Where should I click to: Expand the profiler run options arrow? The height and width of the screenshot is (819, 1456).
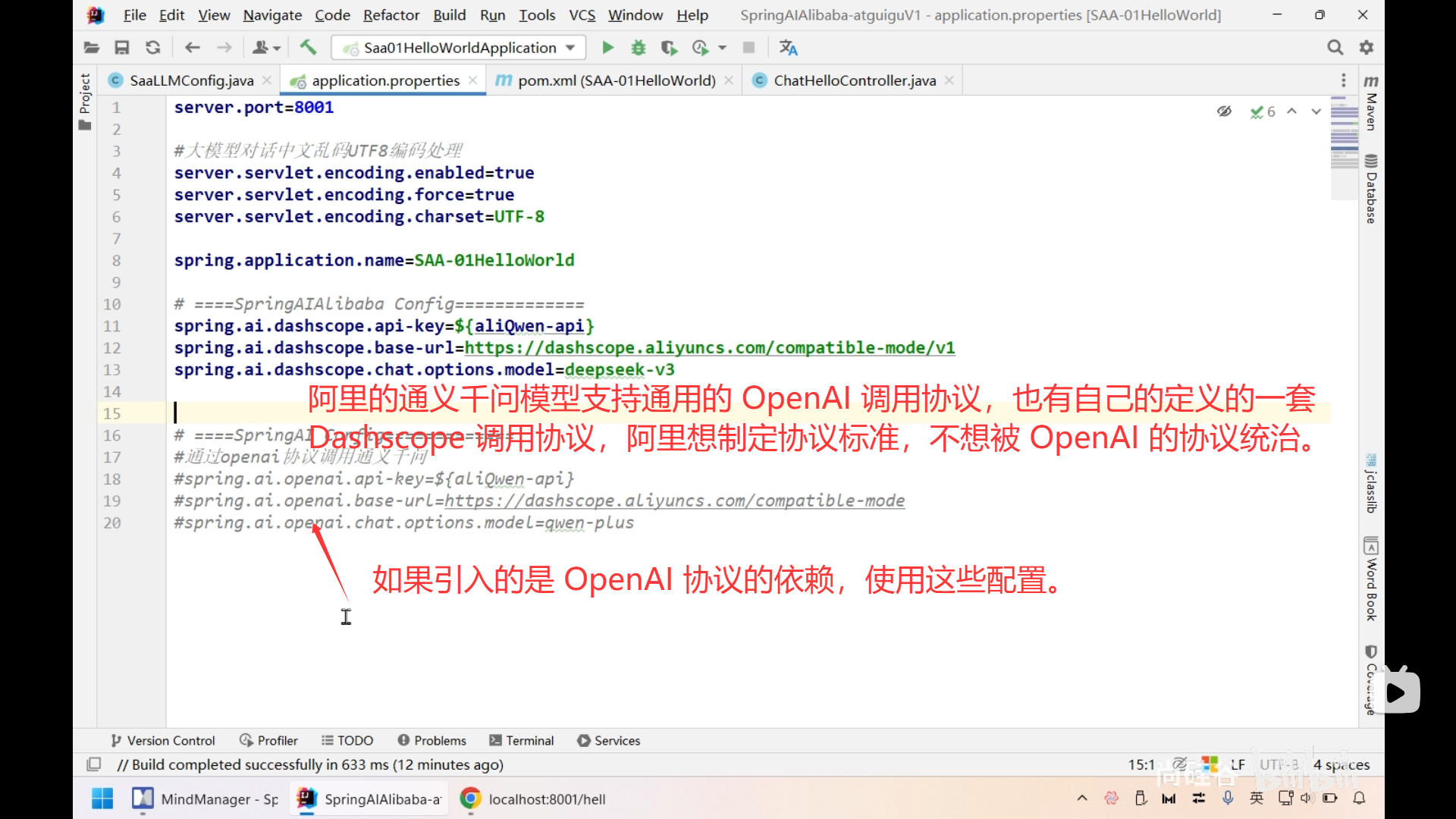pos(722,48)
